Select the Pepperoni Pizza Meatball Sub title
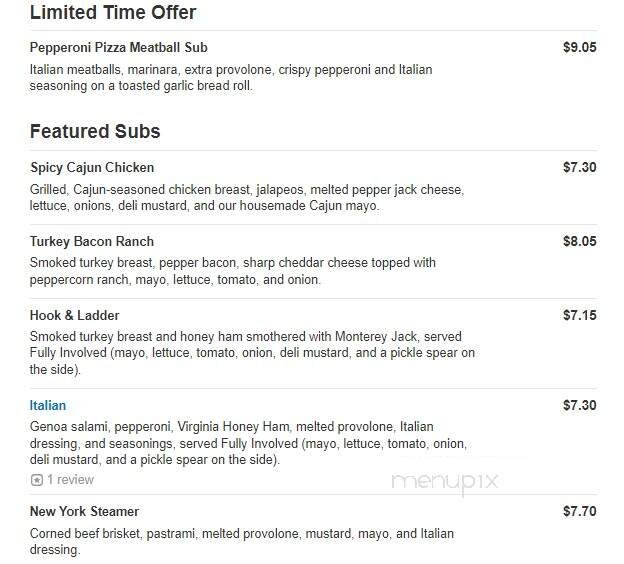This screenshot has height=564, width=624. pos(119,47)
